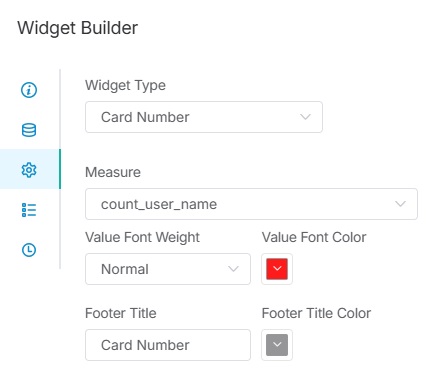Expand the Widget Type dropdown arrow

coord(305,117)
